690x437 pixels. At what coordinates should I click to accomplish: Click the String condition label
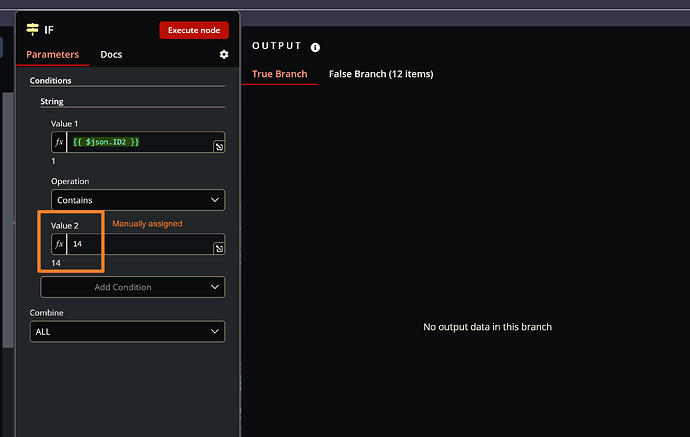pos(52,101)
